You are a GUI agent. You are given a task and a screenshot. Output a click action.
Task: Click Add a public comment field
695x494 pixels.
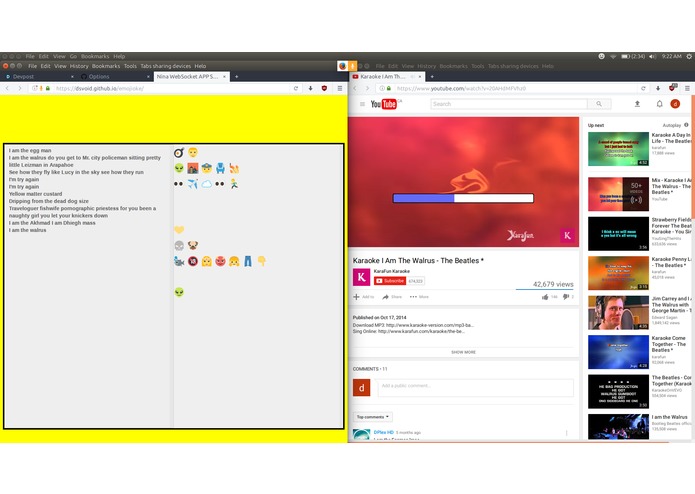click(x=475, y=388)
